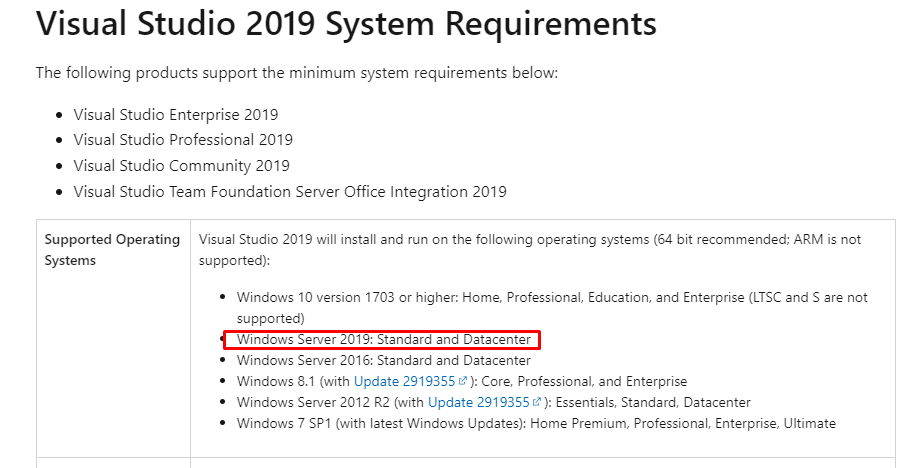Open the Update 2919355 link for Windows 8.1
Viewport: 914px width, 468px height.
click(404, 382)
